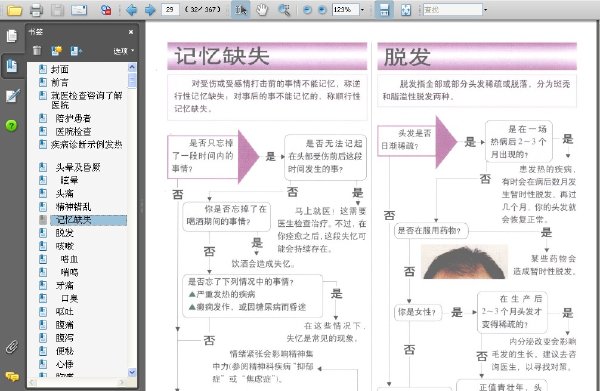This screenshot has width=600, height=391.
Task: Click the page number field showing 29
Action: [170, 9]
